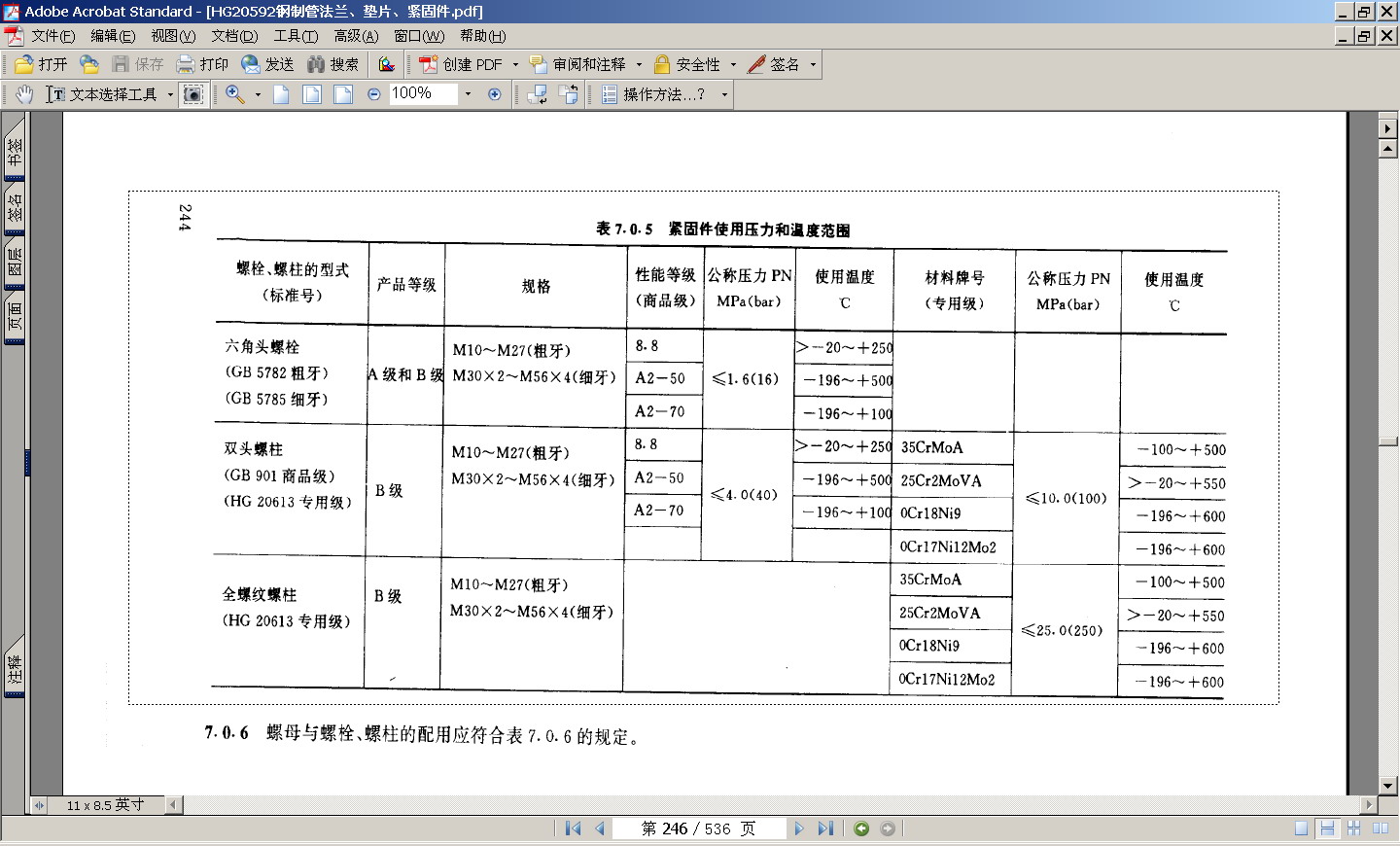Go to the next page
This screenshot has width=1400, height=846.
pyautogui.click(x=799, y=828)
